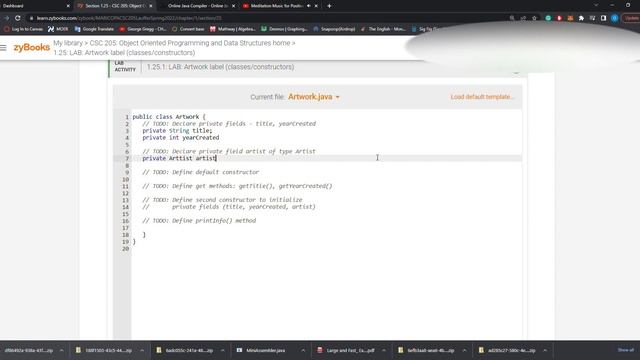Click Load default template link
Image resolution: width=640 pixels, height=360 pixels.
coord(482,97)
